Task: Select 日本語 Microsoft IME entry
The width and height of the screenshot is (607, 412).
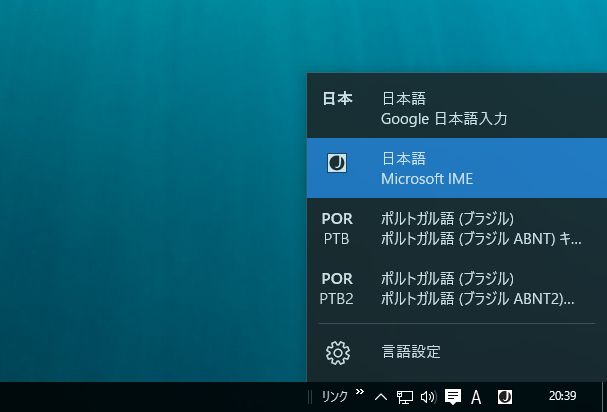Action: click(457, 168)
